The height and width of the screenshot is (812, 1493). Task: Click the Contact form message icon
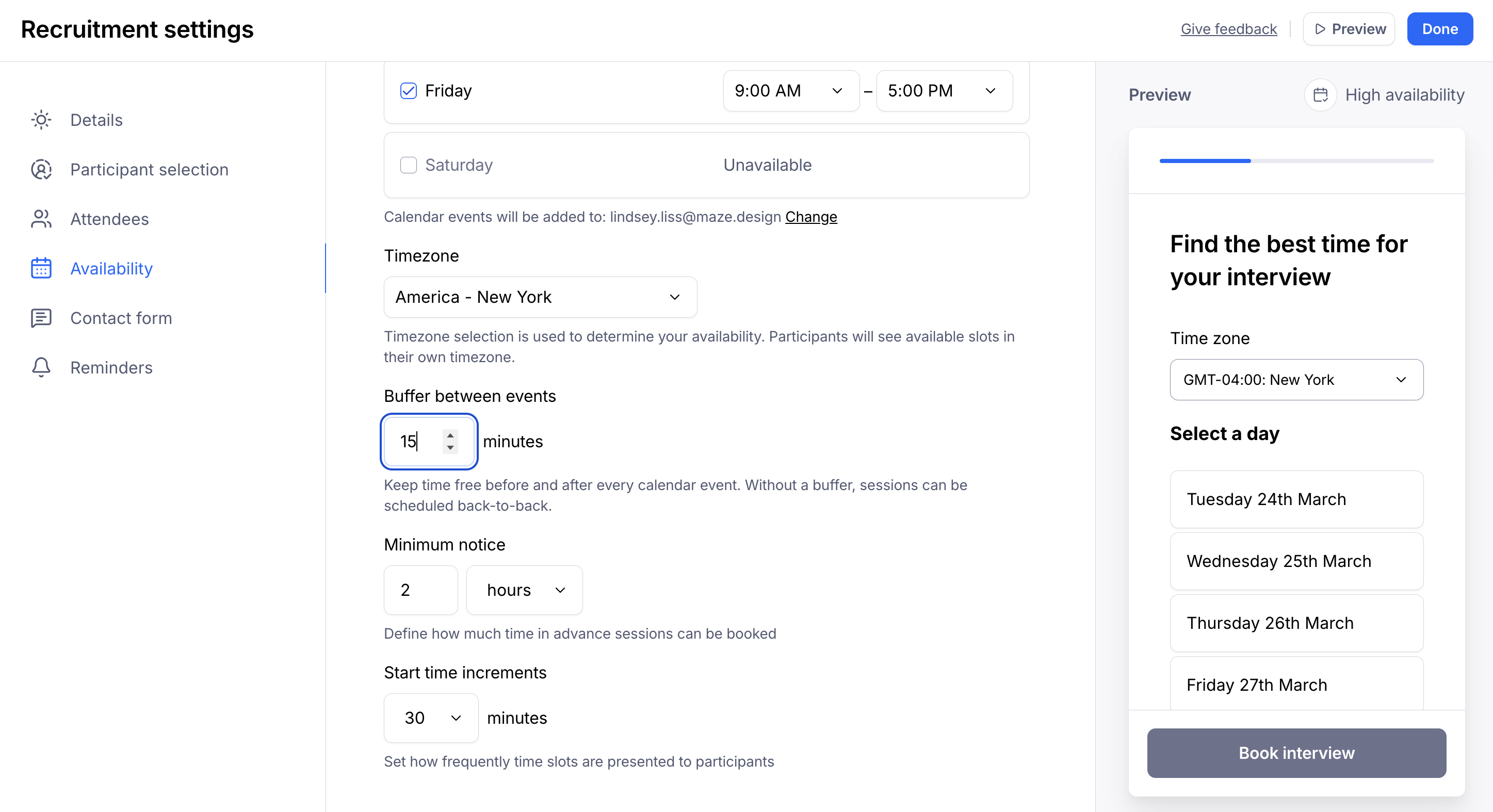click(41, 318)
